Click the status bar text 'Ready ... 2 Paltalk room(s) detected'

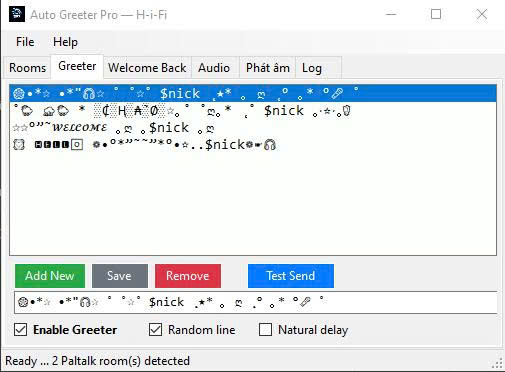[97, 361]
